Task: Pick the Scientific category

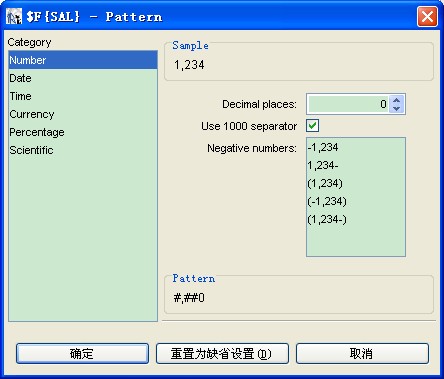Action: pos(83,150)
